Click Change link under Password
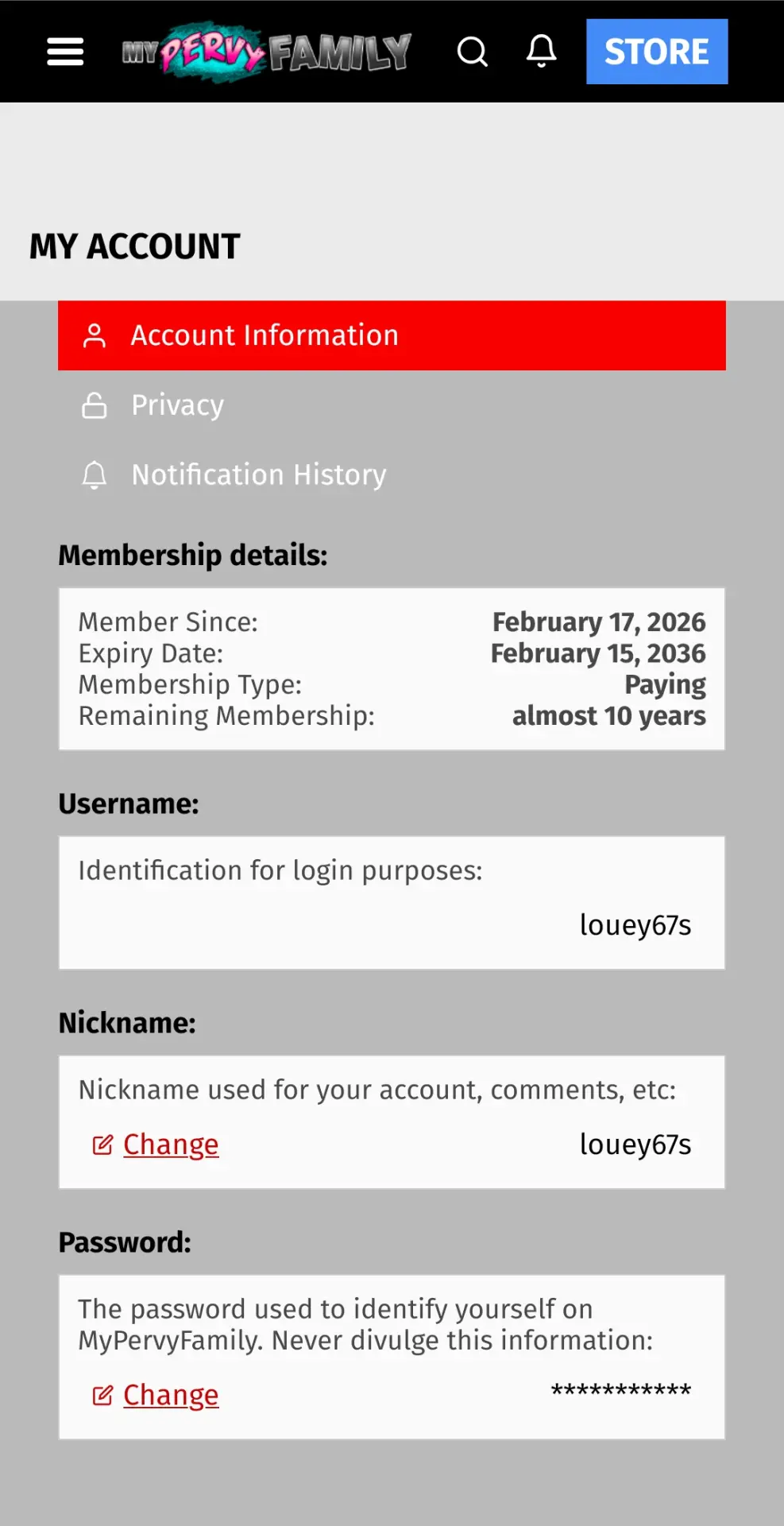This screenshot has height=1526, width=784. (x=171, y=1395)
